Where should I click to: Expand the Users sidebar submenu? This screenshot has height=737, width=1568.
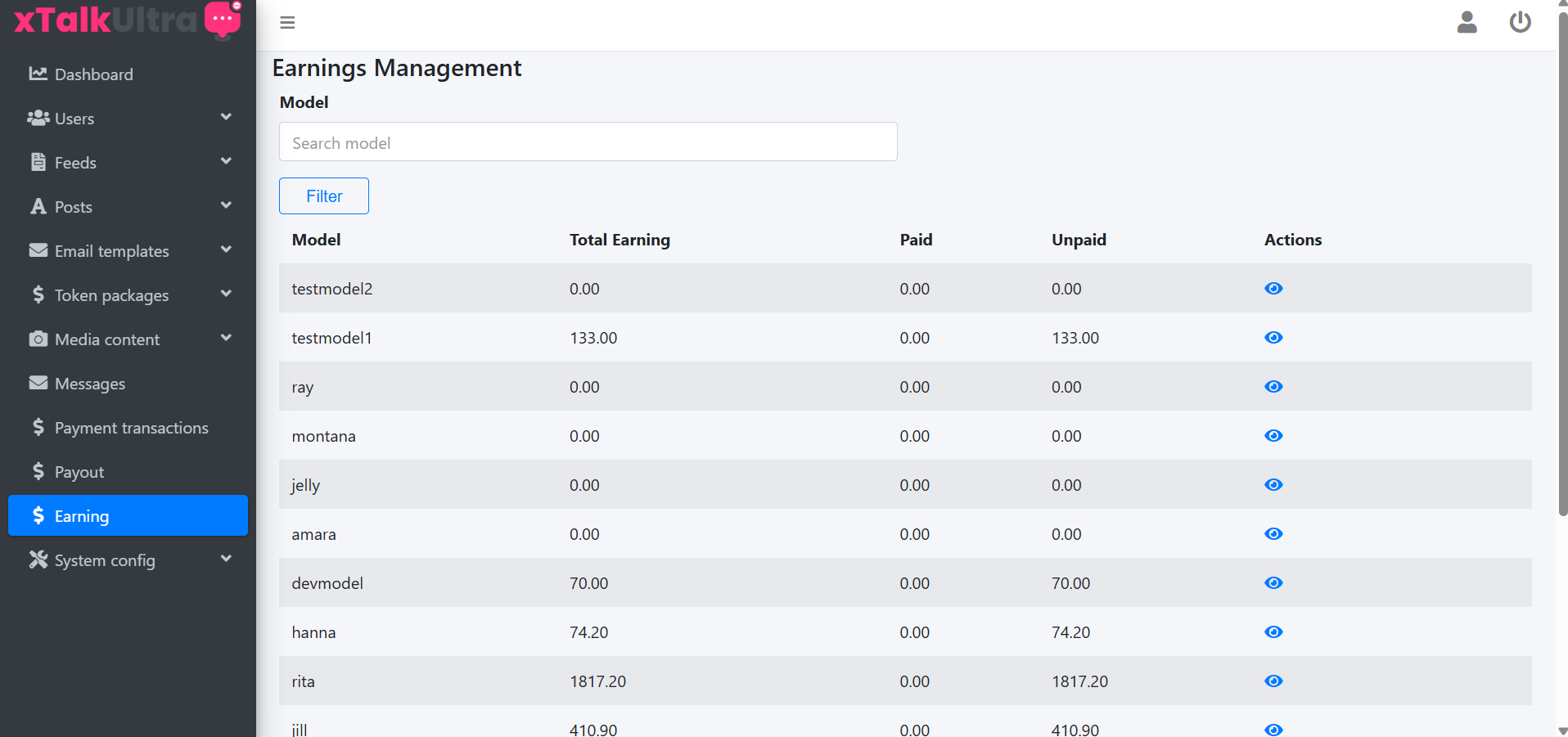(x=128, y=119)
